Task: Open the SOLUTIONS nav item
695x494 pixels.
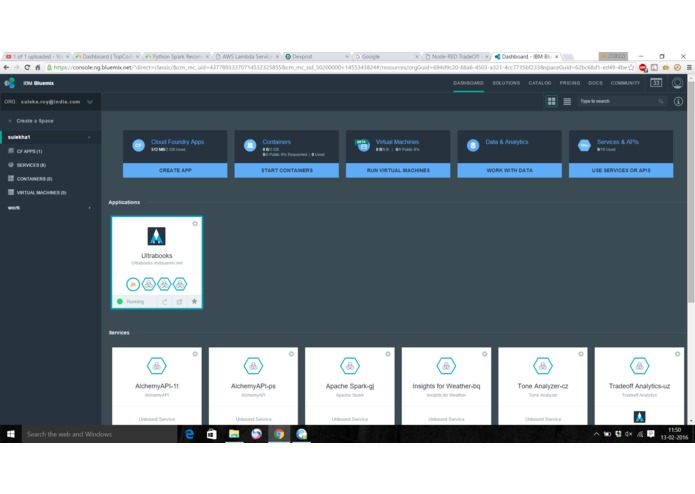Action: [506, 83]
